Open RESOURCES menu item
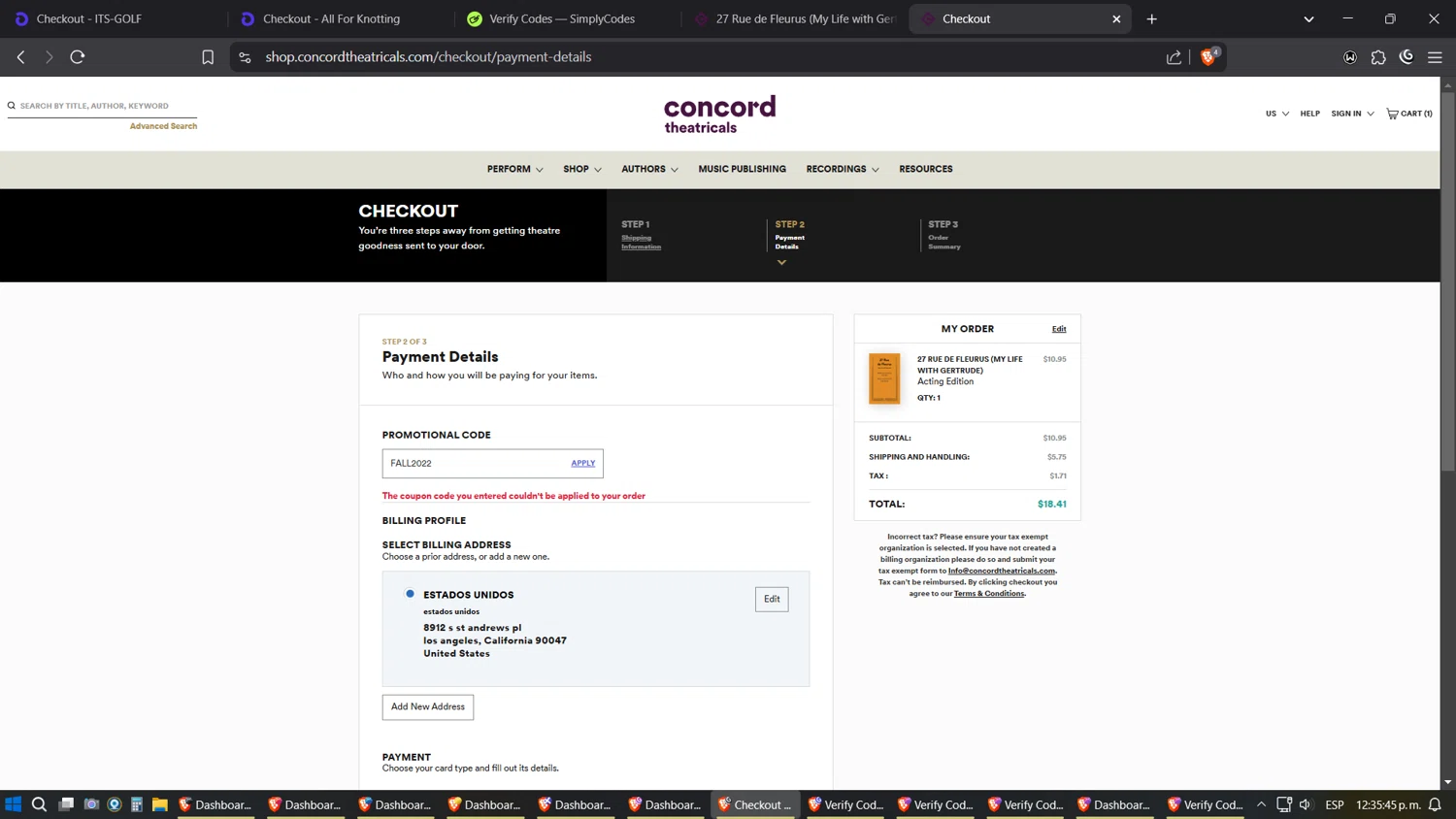1456x819 pixels. 925,169
